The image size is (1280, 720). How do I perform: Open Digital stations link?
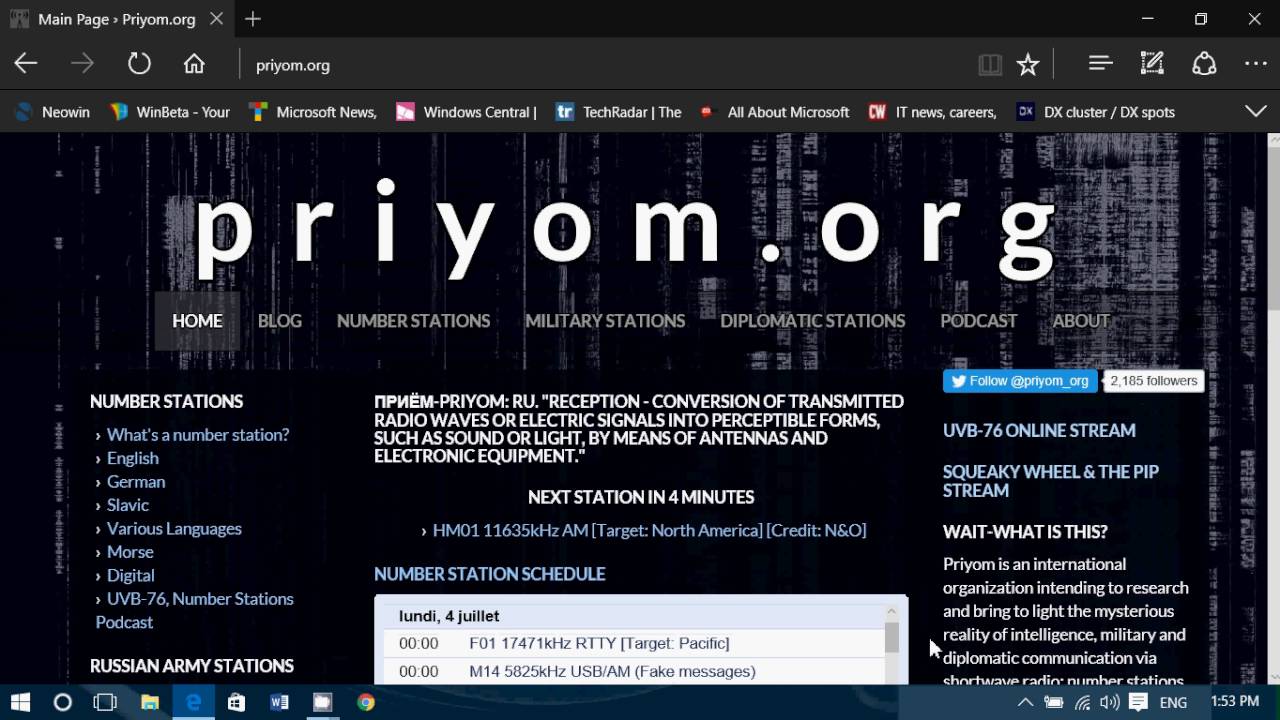click(131, 575)
